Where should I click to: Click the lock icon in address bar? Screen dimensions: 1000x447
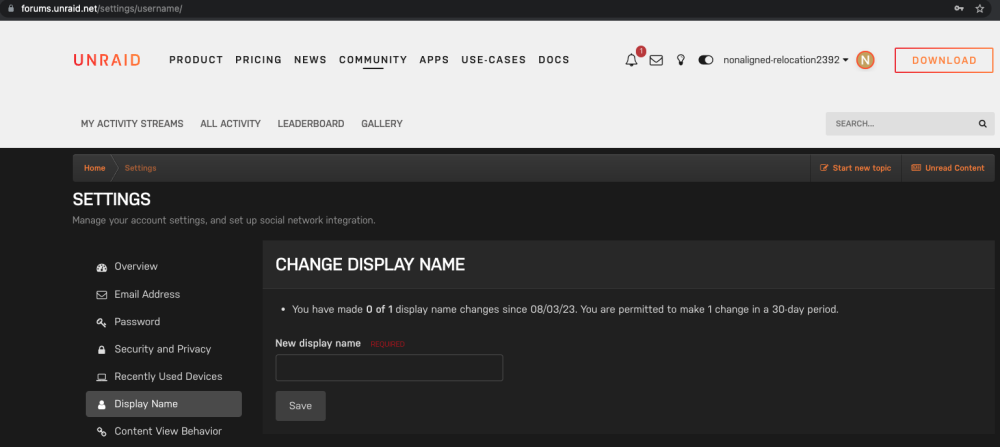point(10,9)
